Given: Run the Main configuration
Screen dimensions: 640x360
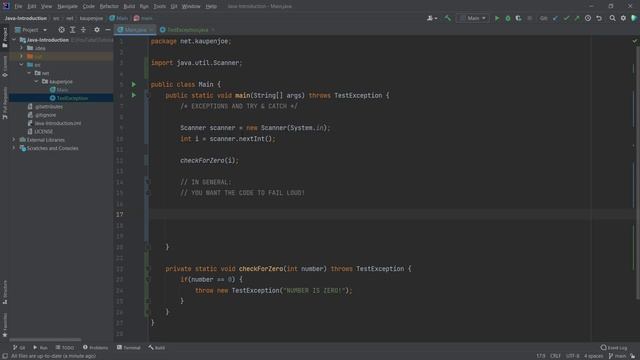Looking at the screenshot, I should (x=497, y=18).
